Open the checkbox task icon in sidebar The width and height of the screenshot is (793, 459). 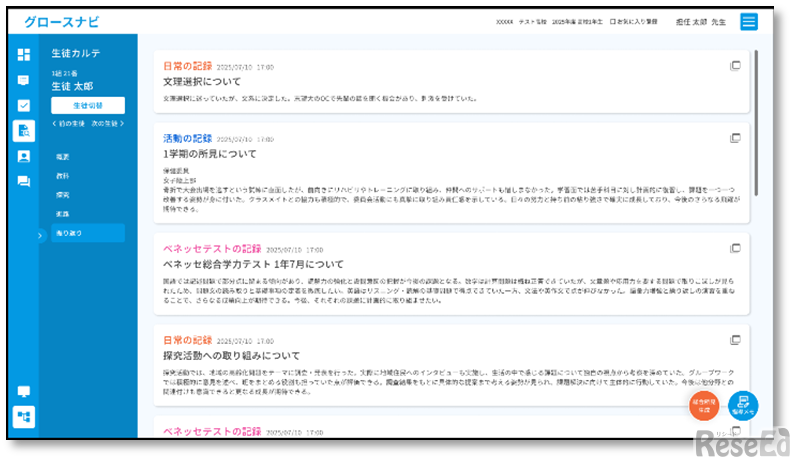point(24,105)
